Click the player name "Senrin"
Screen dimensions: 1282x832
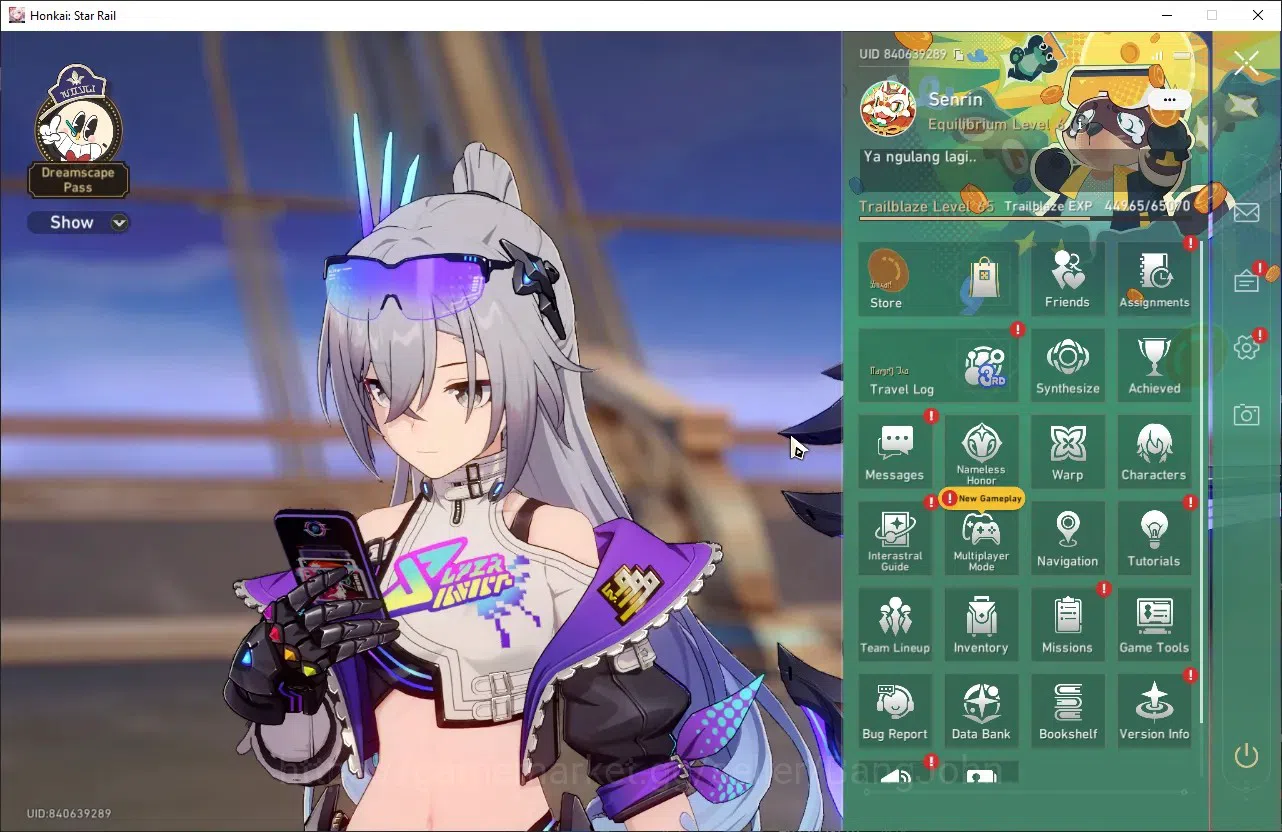pyautogui.click(x=955, y=99)
